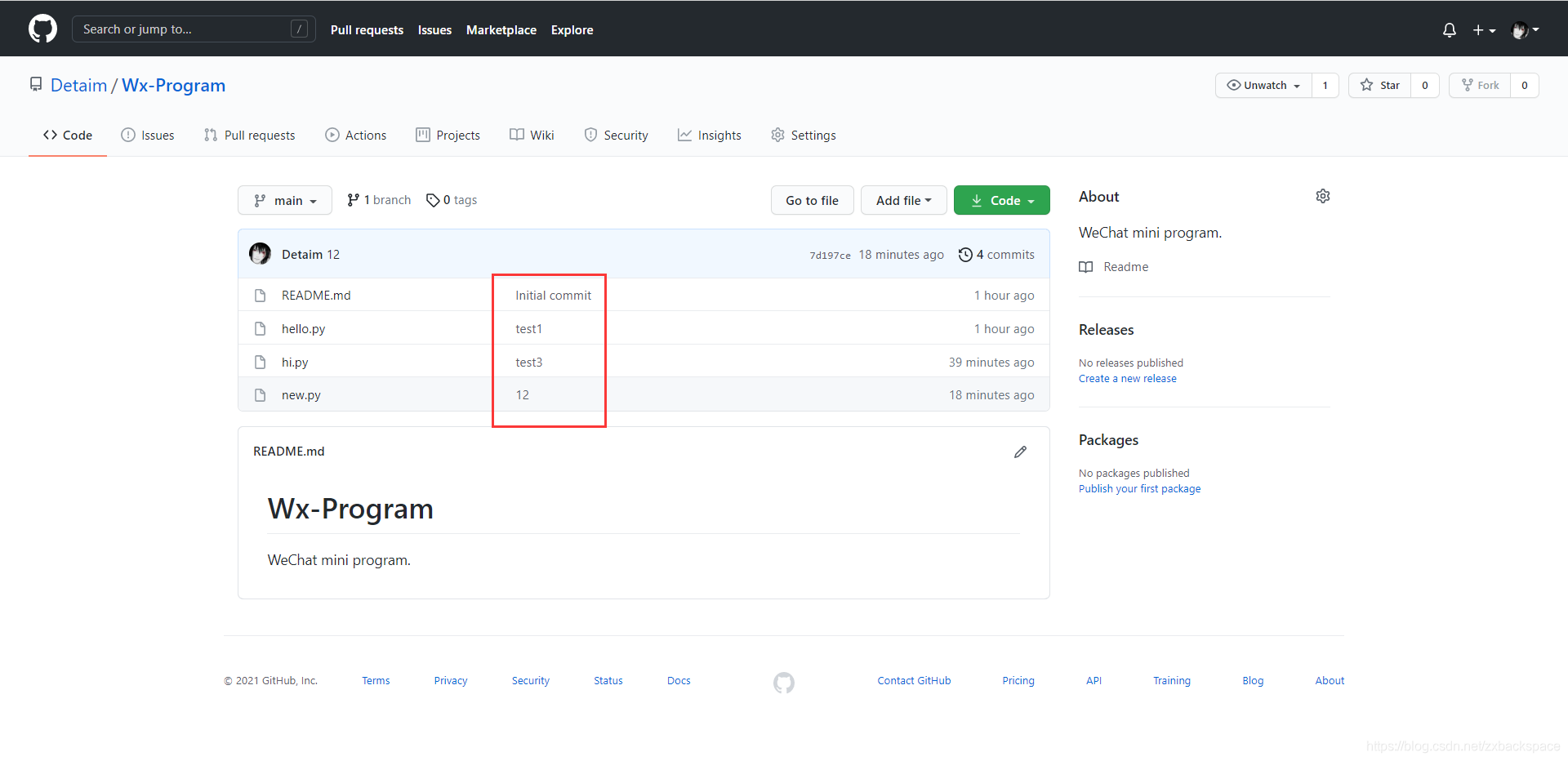Switch to the repository Issues tab
Image resolution: width=1568 pixels, height=761 pixels.
148,136
